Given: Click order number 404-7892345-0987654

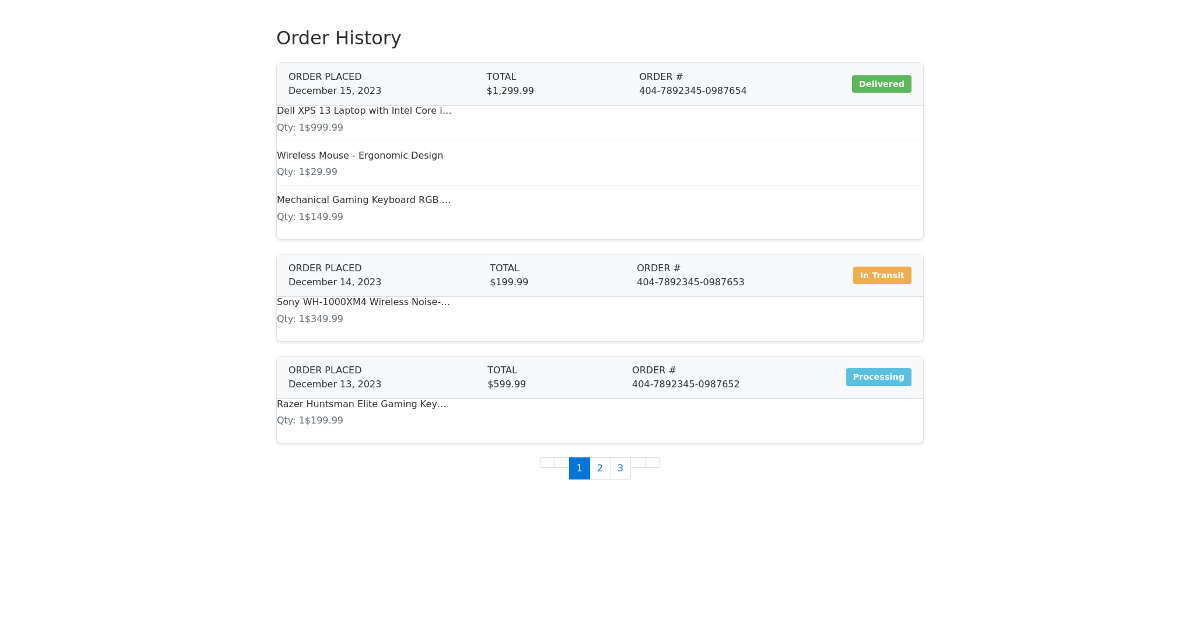Looking at the screenshot, I should (x=692, y=90).
